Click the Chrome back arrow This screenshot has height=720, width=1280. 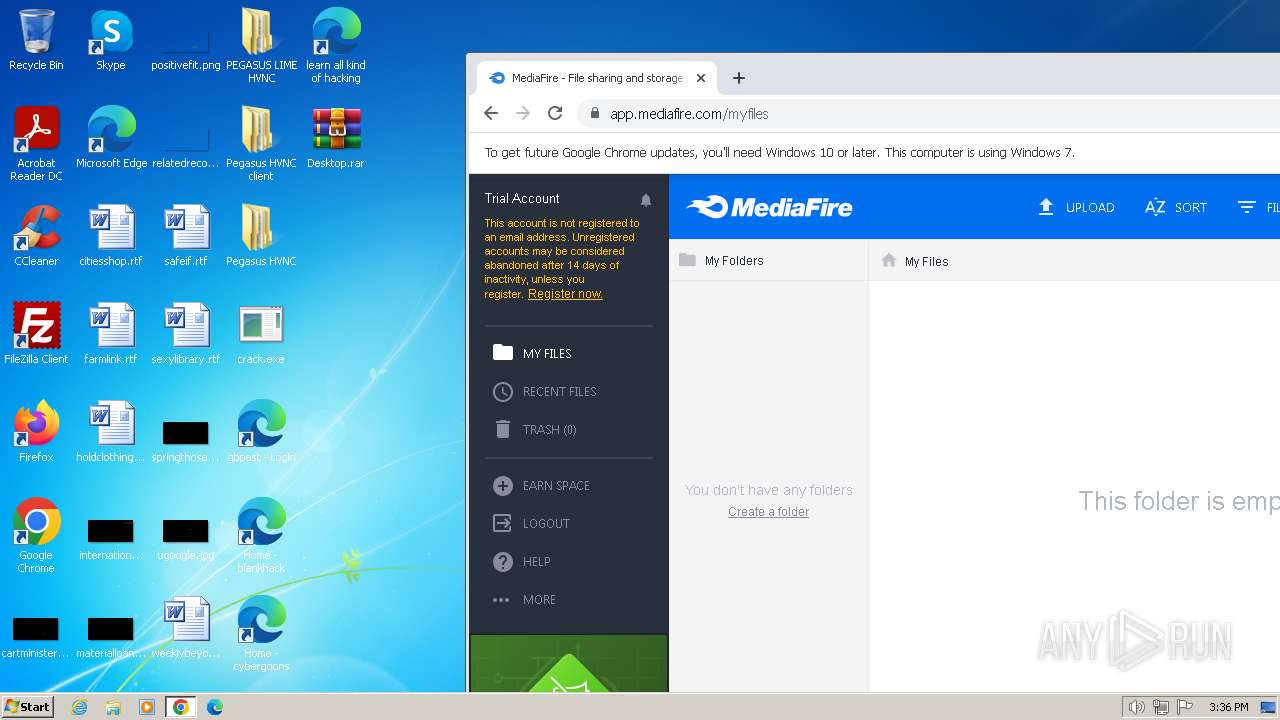pyautogui.click(x=491, y=113)
